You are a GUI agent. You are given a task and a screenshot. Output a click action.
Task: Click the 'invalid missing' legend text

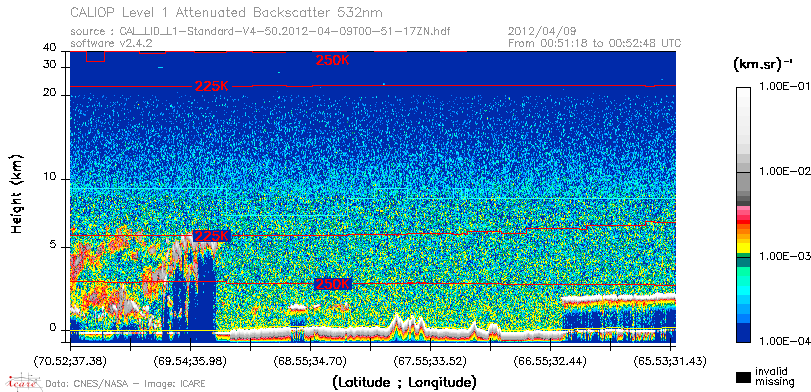pos(775,376)
